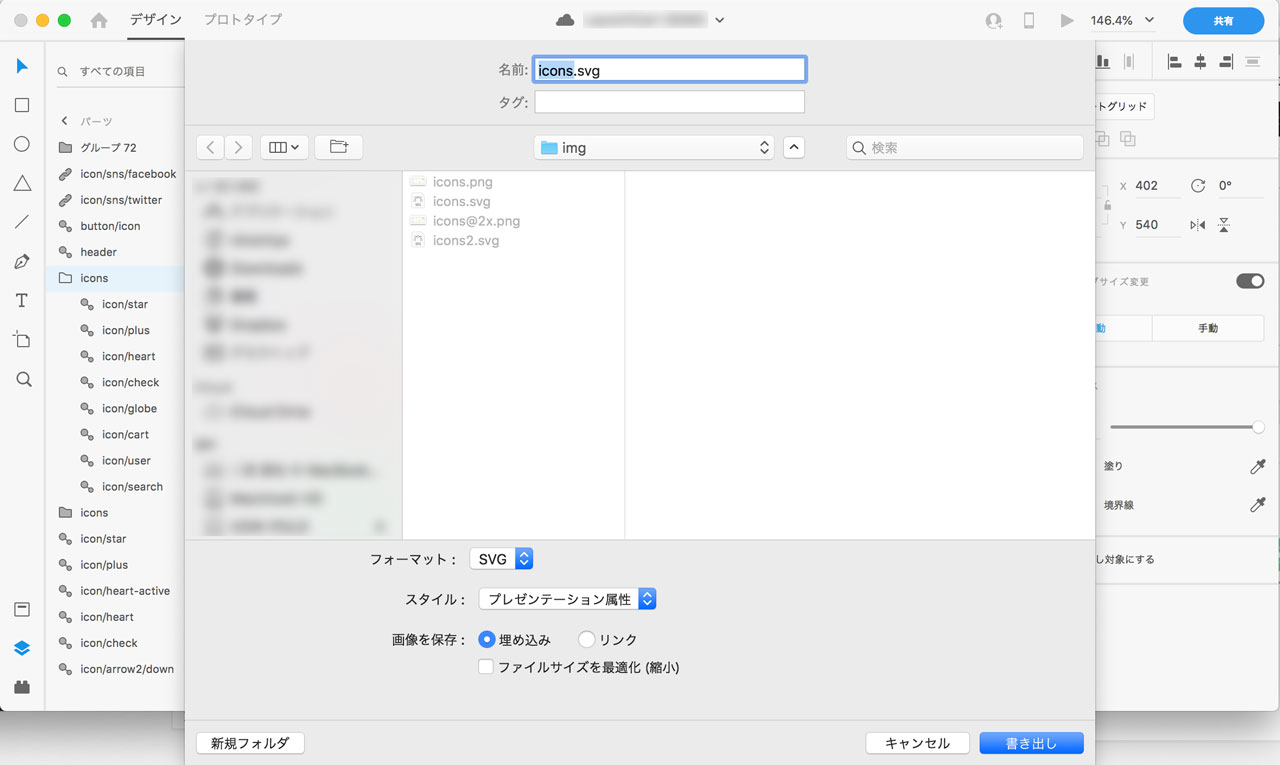The image size is (1280, 765).
Task: Click the desktop preview play icon
Action: pos(1067,20)
